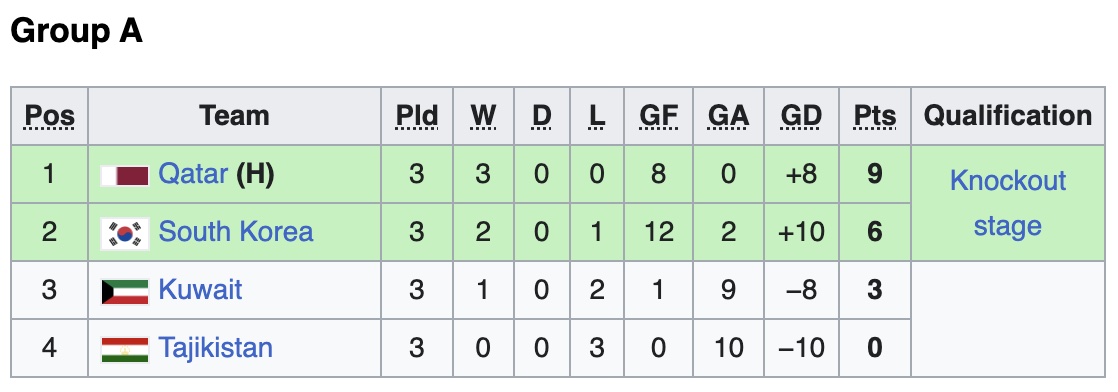Viewport: 1118px width, 392px height.
Task: Click the Pos column header abbreviation
Action: 49,115
